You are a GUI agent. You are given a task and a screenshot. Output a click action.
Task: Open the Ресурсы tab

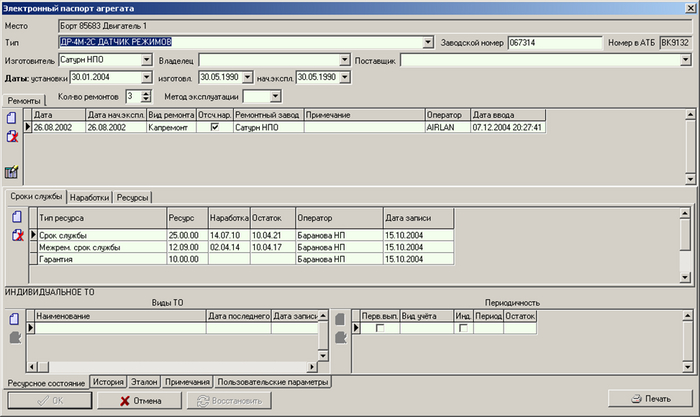[x=132, y=197]
